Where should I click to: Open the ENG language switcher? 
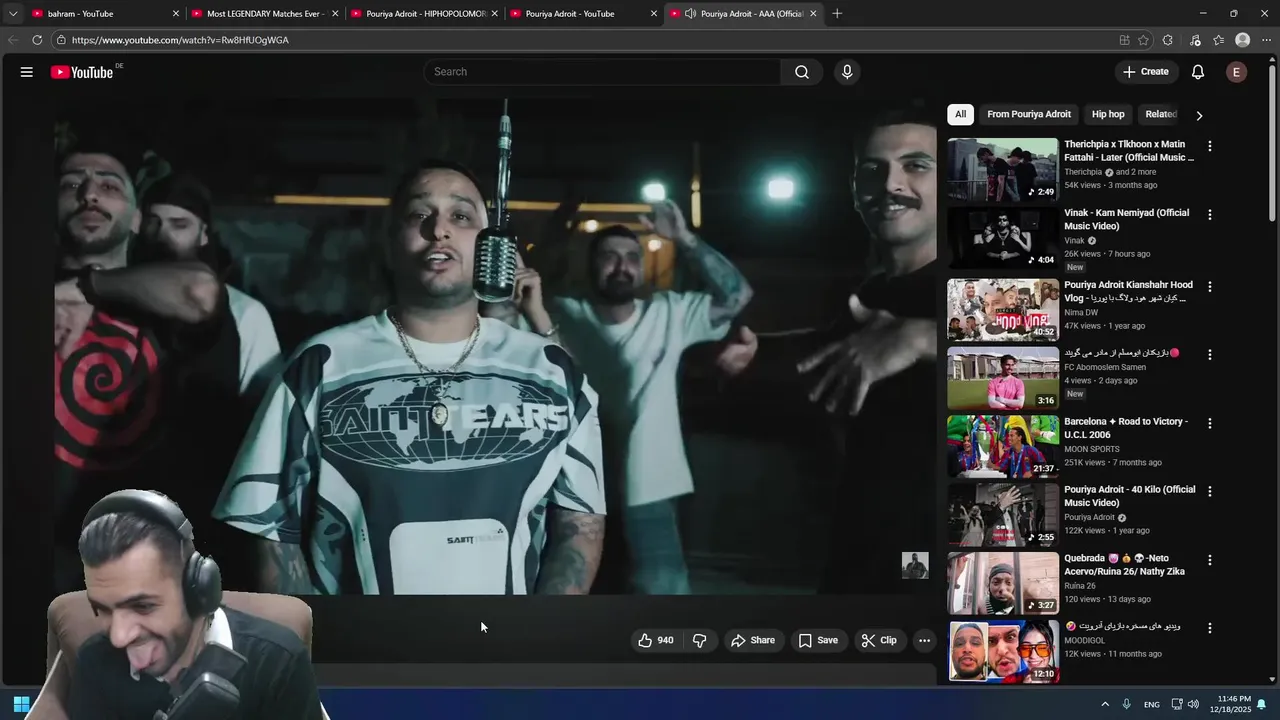tap(1152, 704)
